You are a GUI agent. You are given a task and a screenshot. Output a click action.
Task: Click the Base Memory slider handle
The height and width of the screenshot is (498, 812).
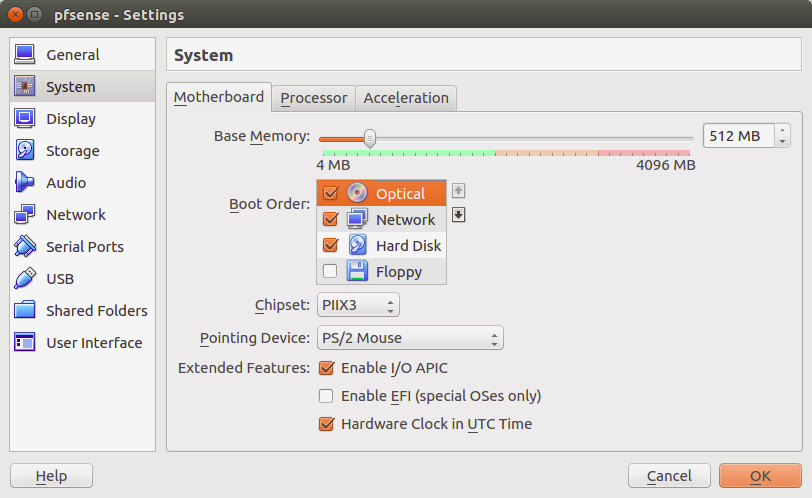370,138
